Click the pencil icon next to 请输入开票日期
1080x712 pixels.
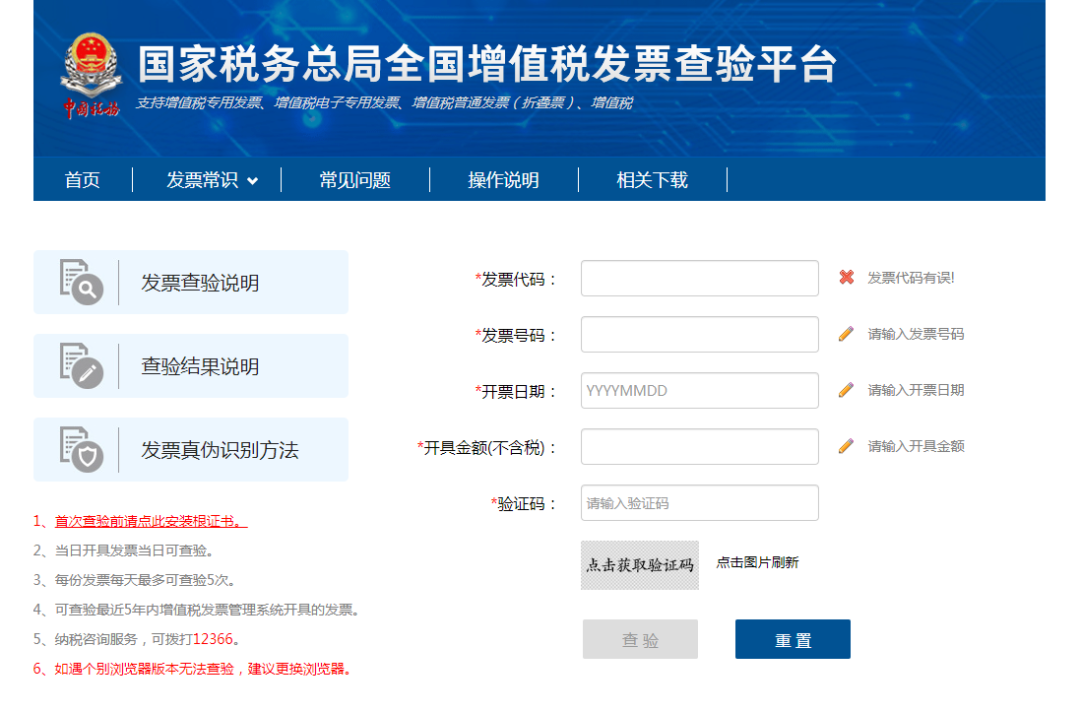click(847, 390)
